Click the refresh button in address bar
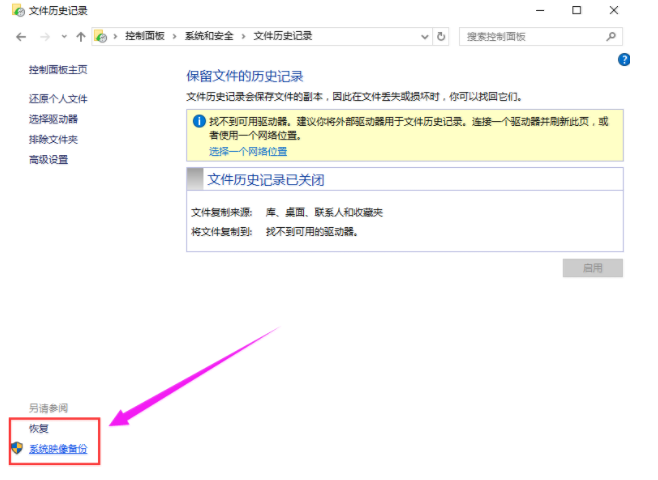 click(442, 36)
